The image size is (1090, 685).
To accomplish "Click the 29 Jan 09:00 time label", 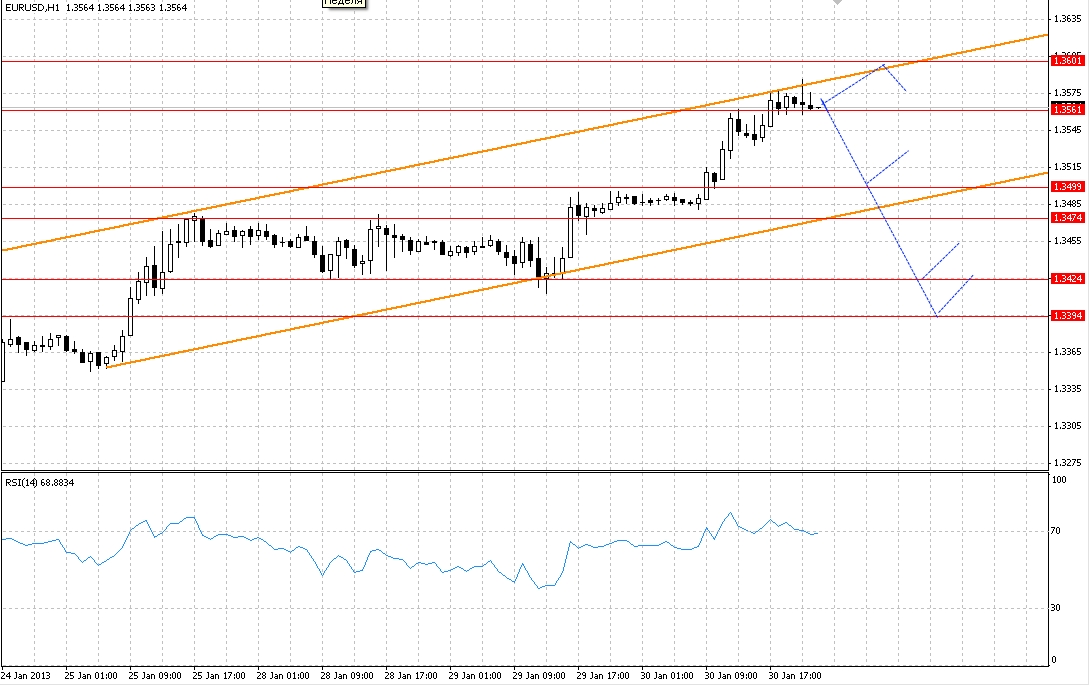I will click(x=539, y=676).
